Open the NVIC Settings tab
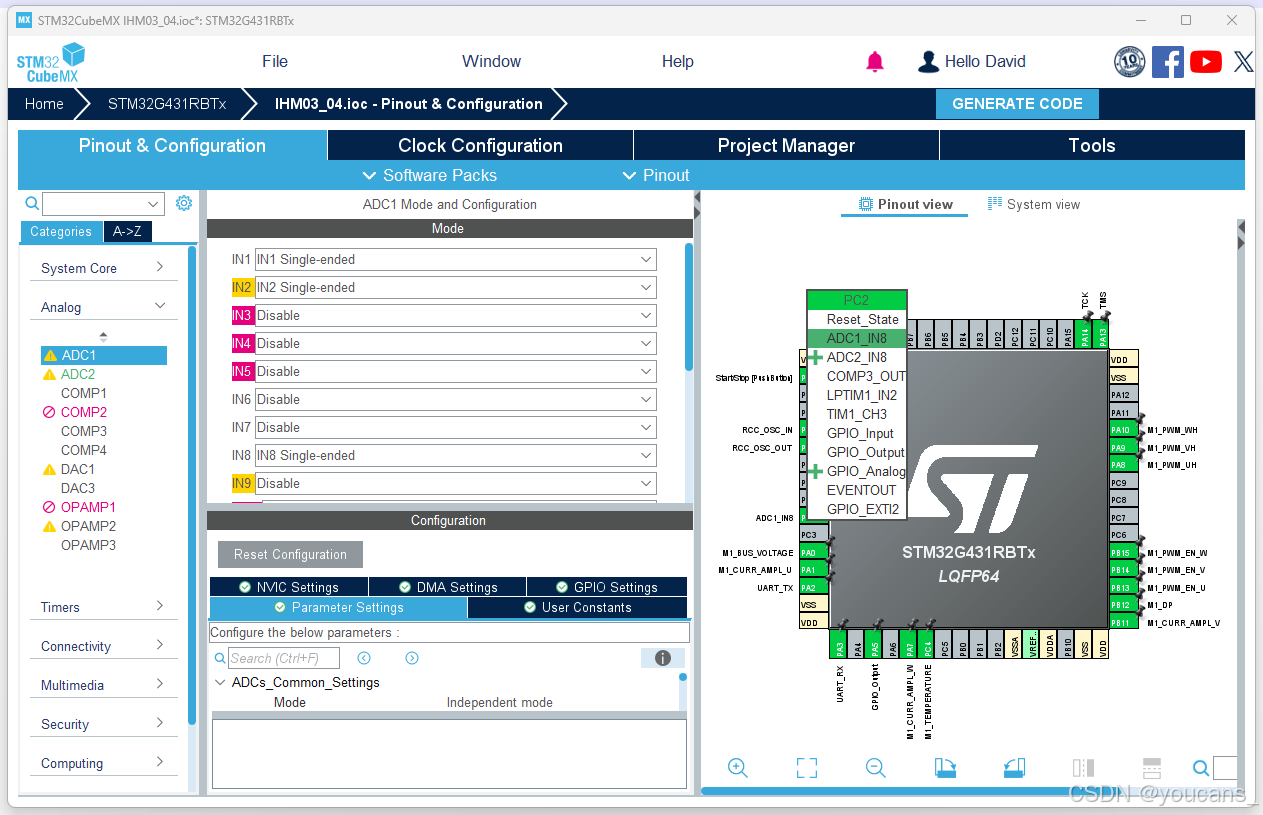The image size is (1263, 815). [x=289, y=587]
